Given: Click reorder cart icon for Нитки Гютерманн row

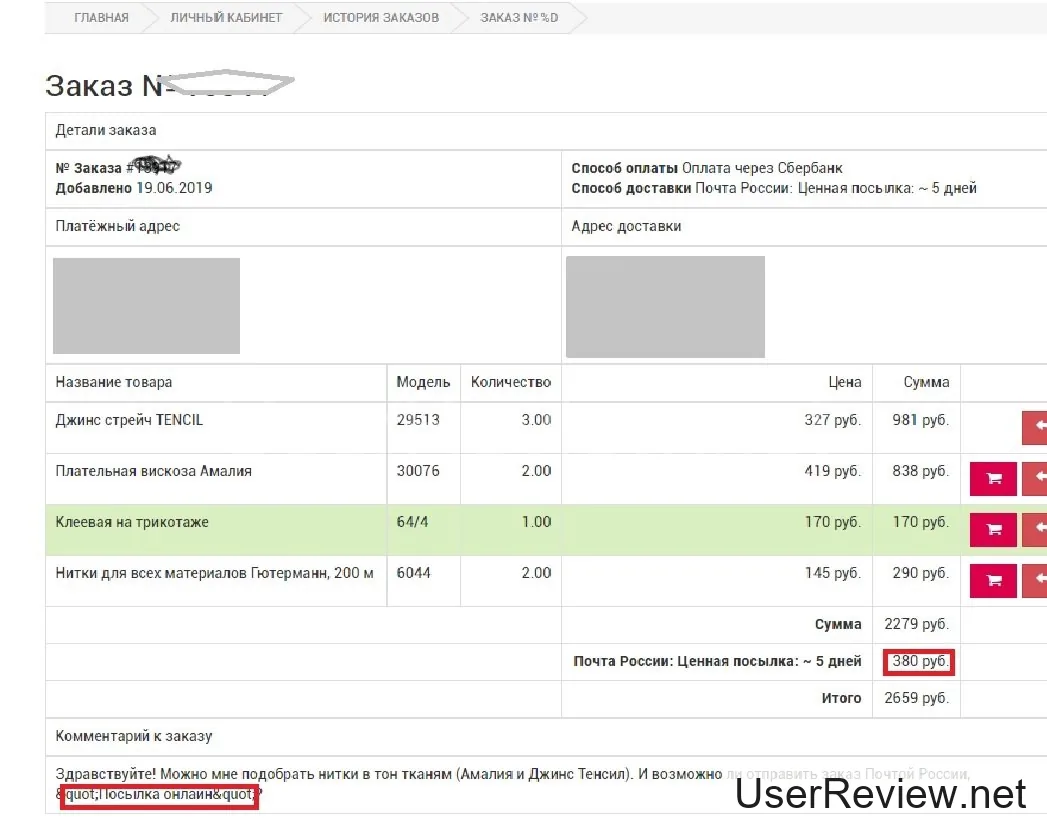Looking at the screenshot, I should pyautogui.click(x=993, y=580).
